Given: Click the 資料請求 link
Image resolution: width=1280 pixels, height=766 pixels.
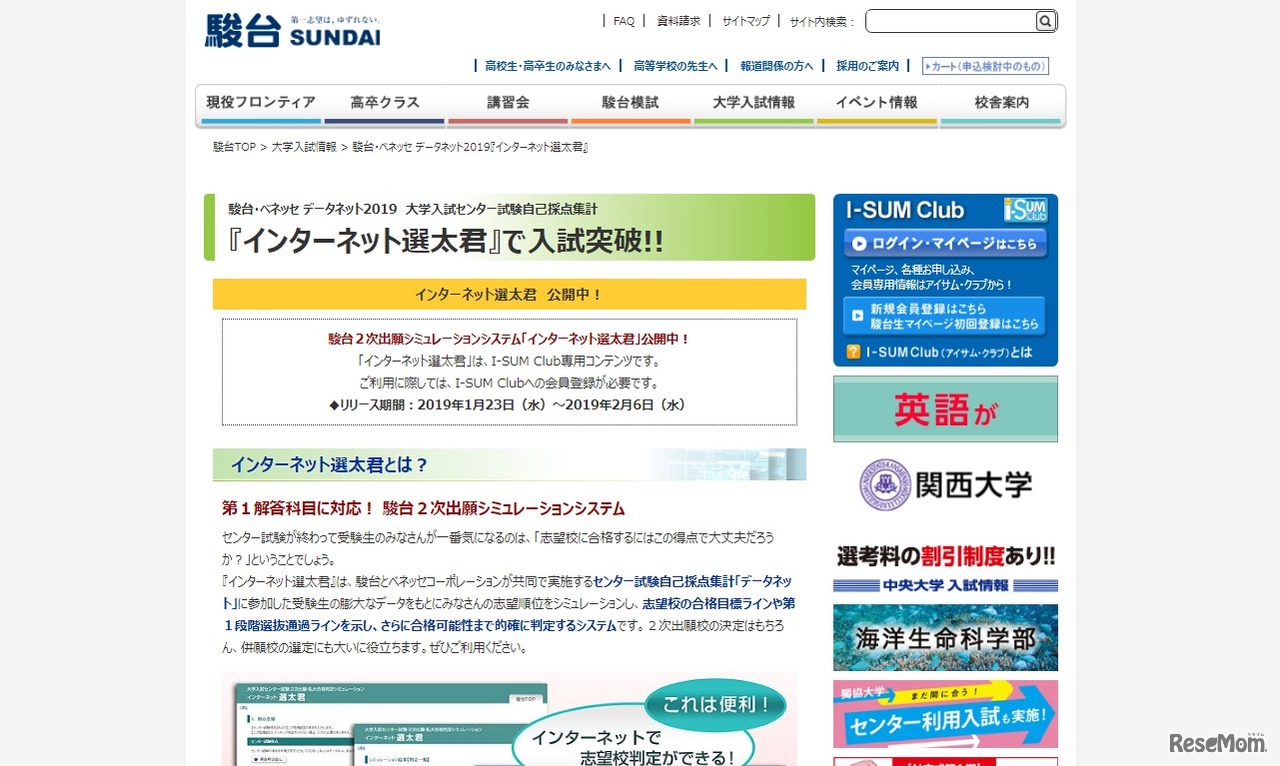Looking at the screenshot, I should [679, 20].
